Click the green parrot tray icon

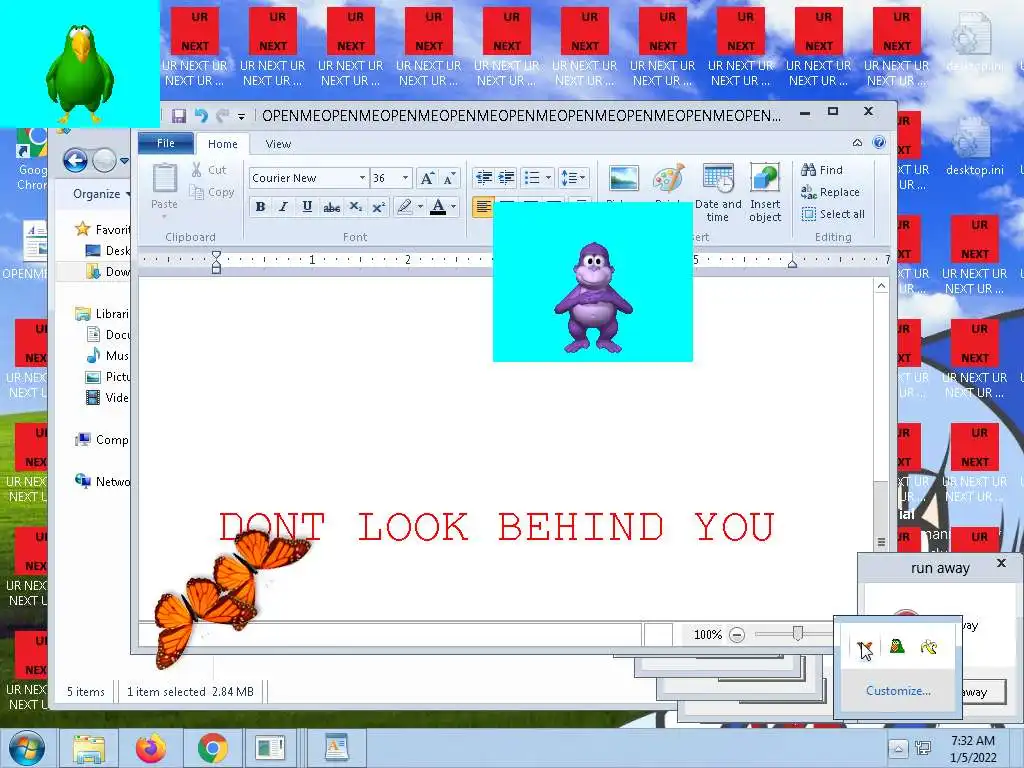tap(897, 646)
